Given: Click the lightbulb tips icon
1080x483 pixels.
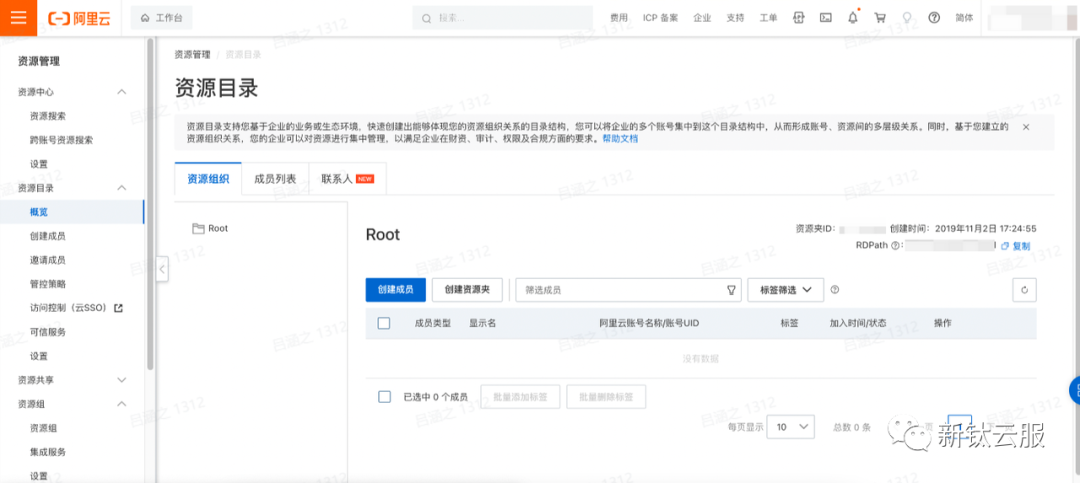Looking at the screenshot, I should 906,18.
